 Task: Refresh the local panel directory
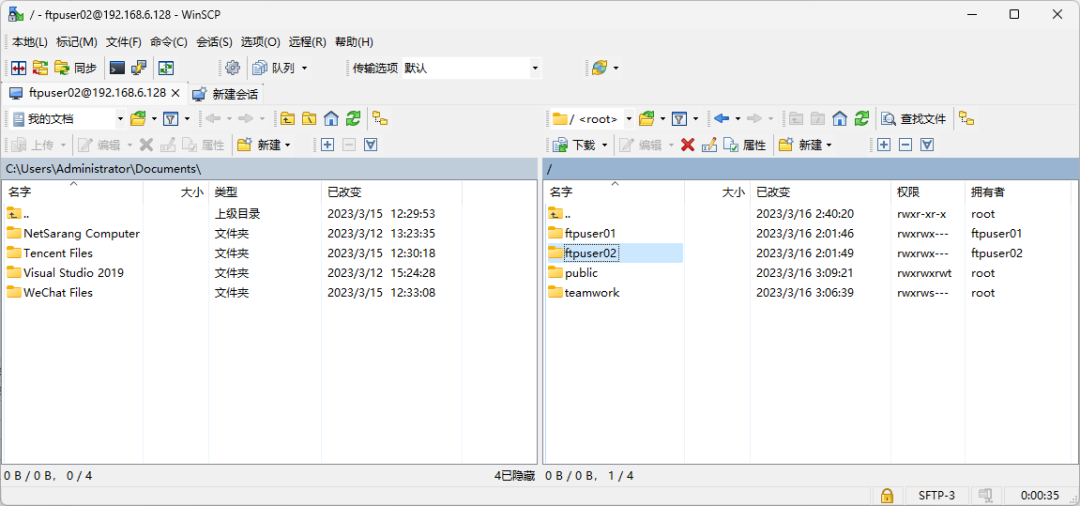353,119
